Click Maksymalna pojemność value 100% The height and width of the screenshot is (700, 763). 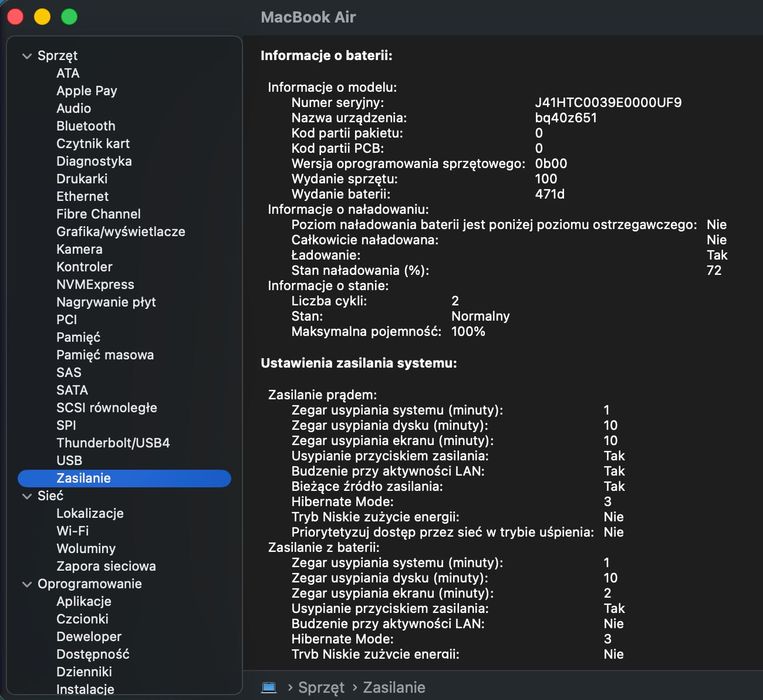pos(468,332)
